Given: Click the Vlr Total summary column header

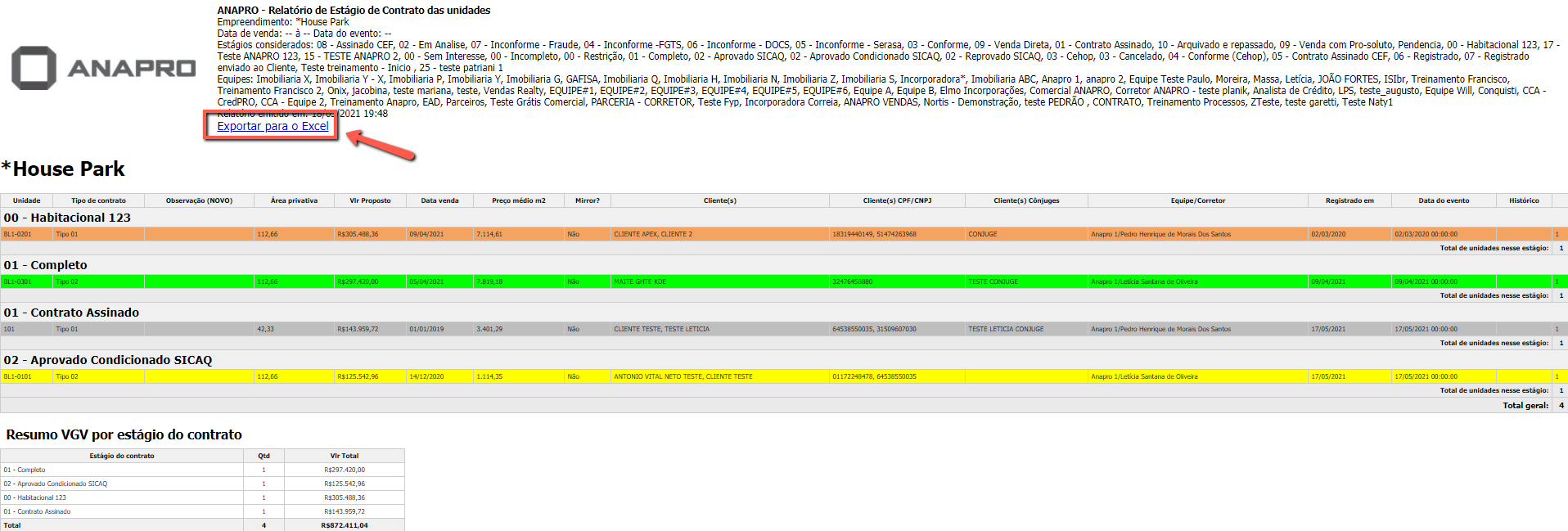Looking at the screenshot, I should (x=344, y=456).
